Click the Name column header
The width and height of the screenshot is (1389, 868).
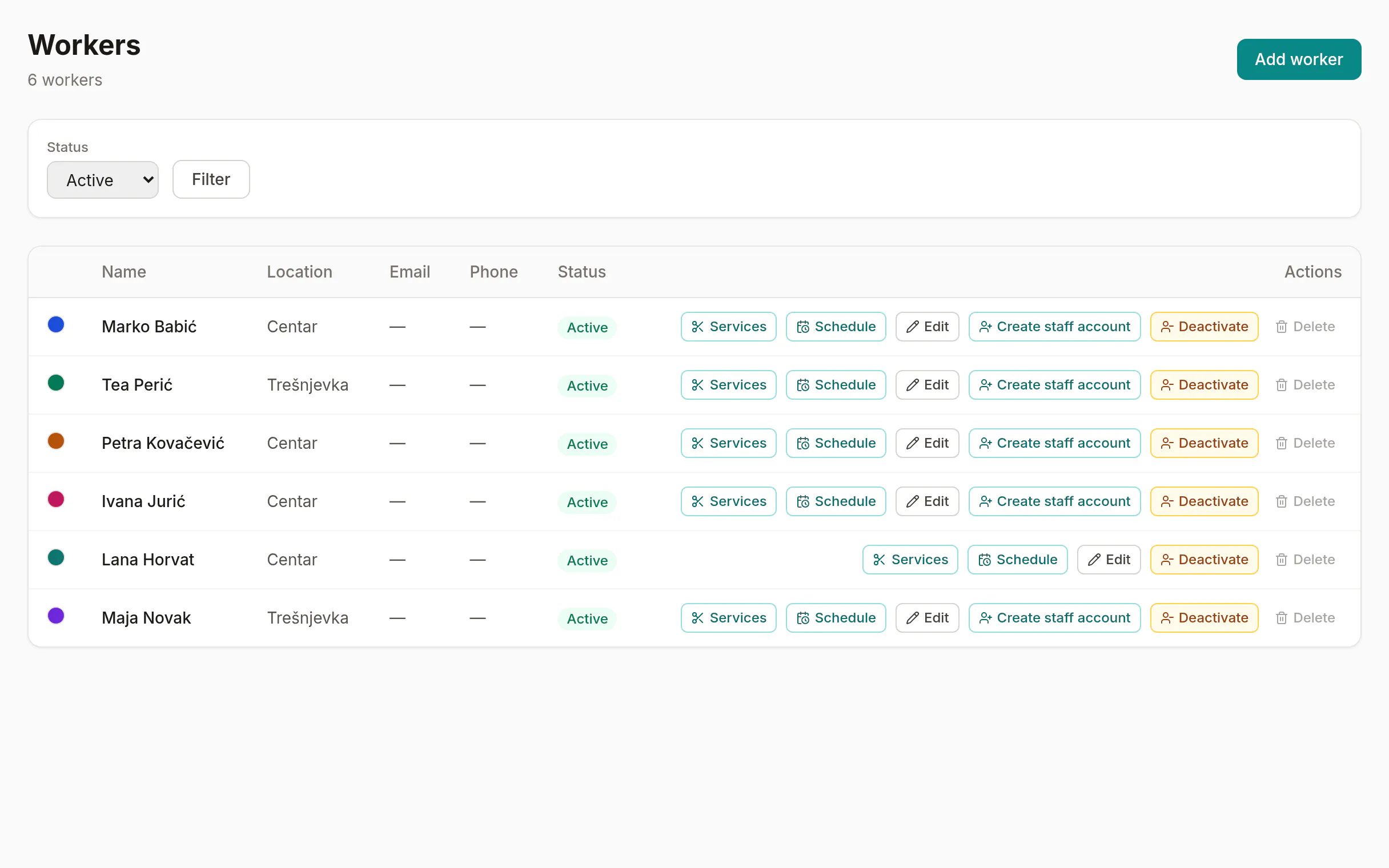pyautogui.click(x=123, y=272)
